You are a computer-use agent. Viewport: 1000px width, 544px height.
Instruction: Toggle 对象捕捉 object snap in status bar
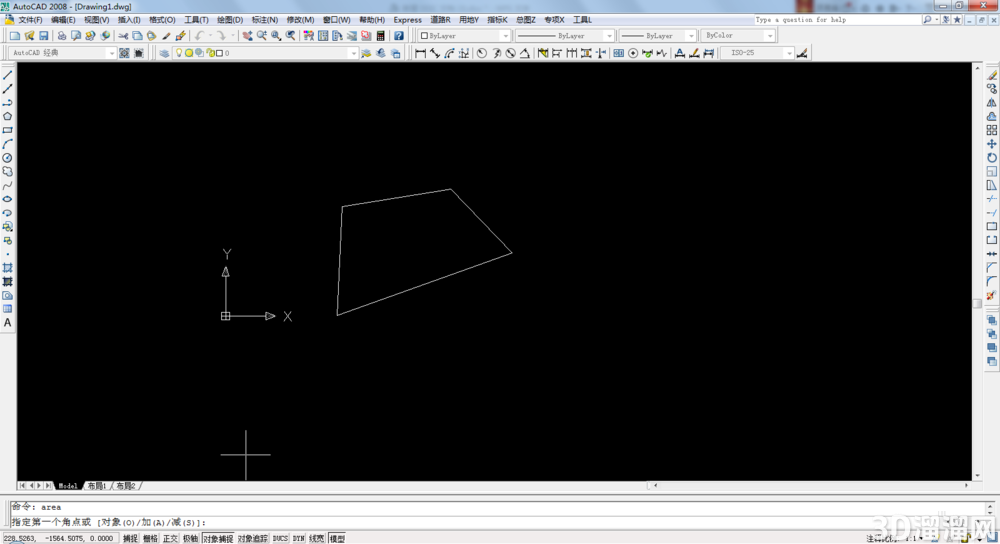click(x=218, y=539)
